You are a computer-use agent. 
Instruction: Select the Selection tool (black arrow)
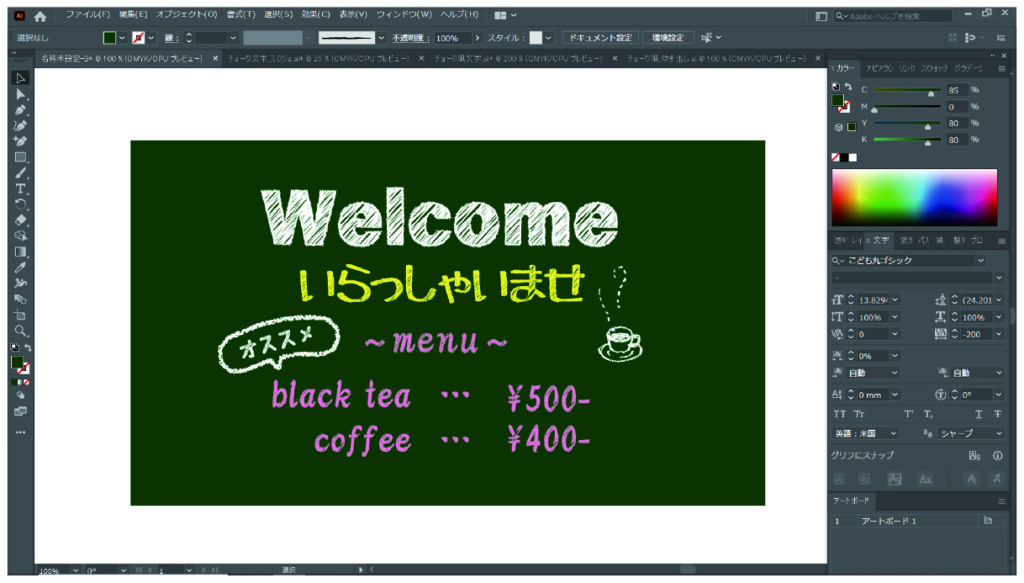click(x=20, y=78)
